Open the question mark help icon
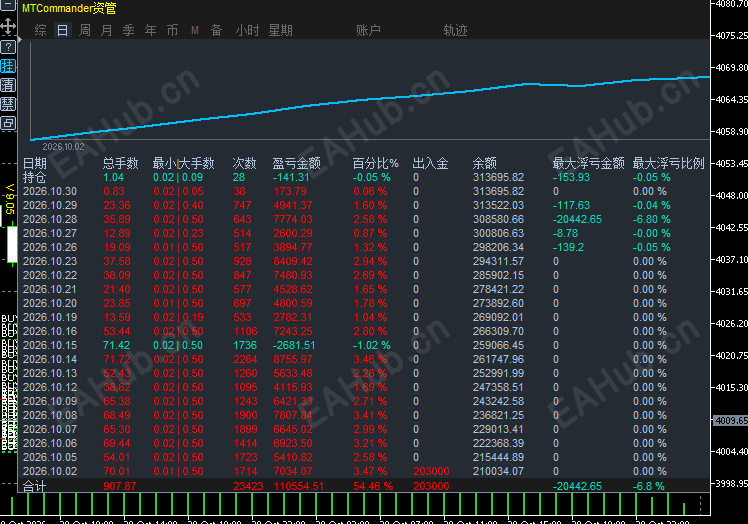 click(8, 47)
